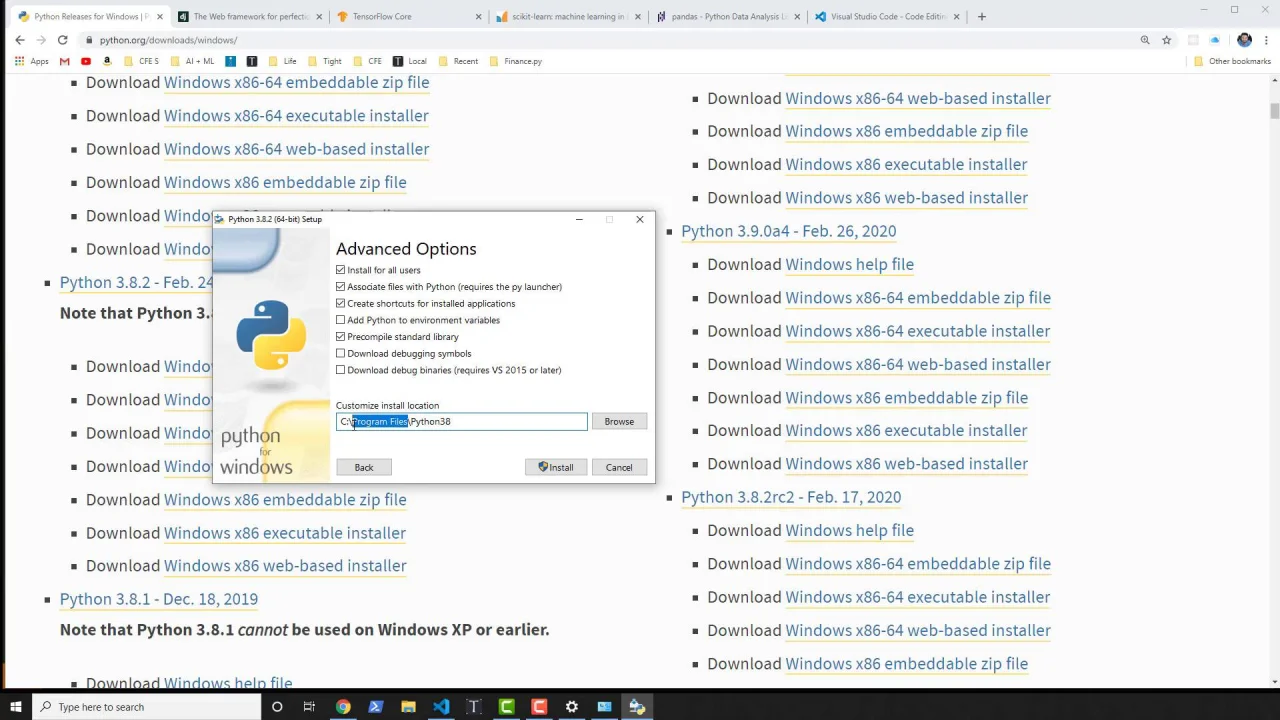Open Tight bookmarks folder
This screenshot has width=1280, height=720.
pyautogui.click(x=324, y=61)
